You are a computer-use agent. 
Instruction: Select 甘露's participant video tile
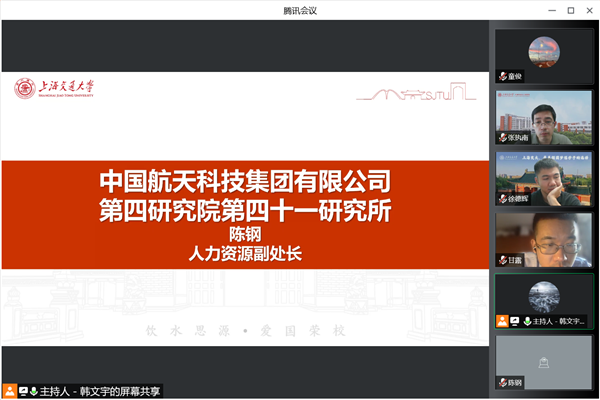pyautogui.click(x=543, y=239)
